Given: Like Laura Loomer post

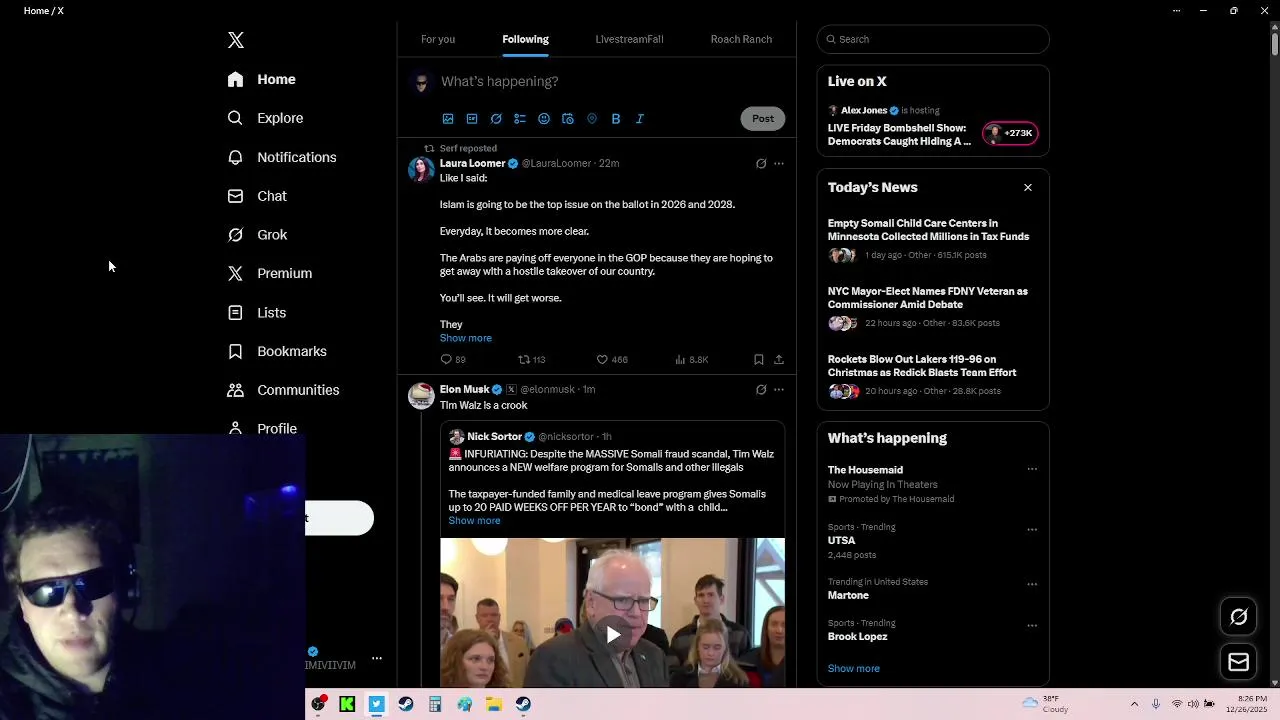Looking at the screenshot, I should [x=612, y=360].
